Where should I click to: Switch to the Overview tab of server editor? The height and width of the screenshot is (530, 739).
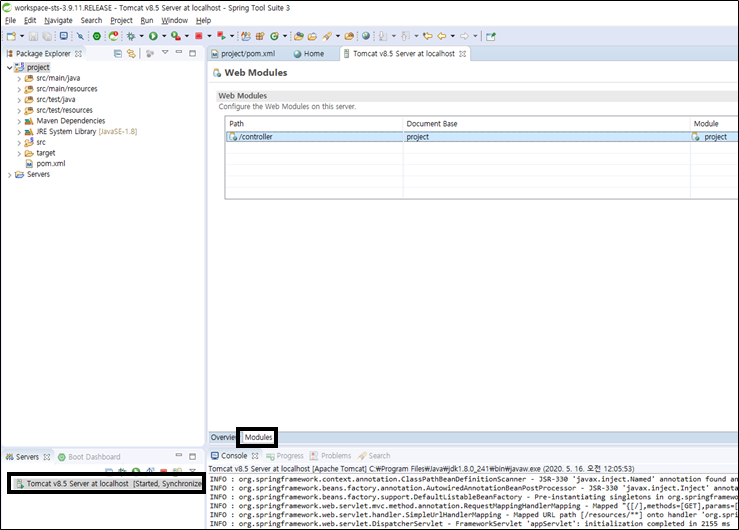pos(222,437)
